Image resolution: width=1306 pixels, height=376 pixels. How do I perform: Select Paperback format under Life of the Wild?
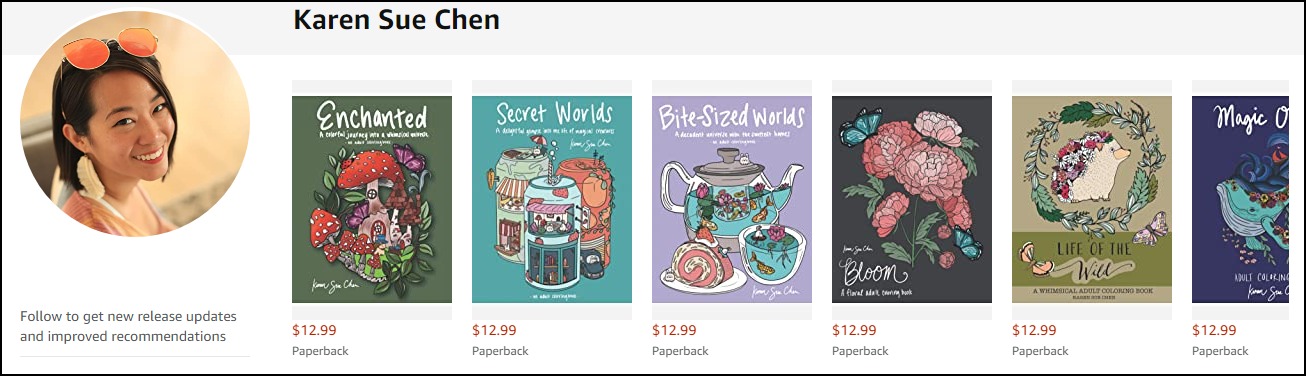[1040, 351]
